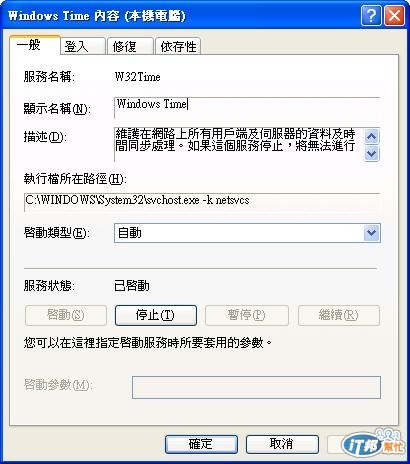The height and width of the screenshot is (464, 410).
Task: Click the 繼續(R) resume button
Action: click(x=339, y=315)
